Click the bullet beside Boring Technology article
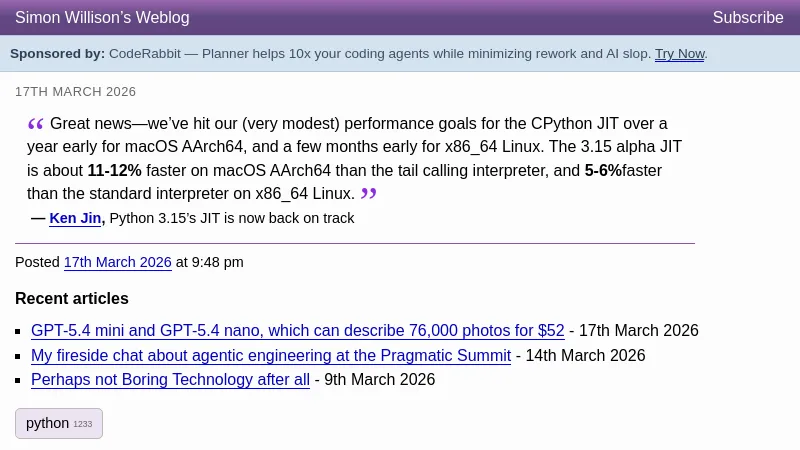Screen dimensions: 800x450 click(18, 381)
